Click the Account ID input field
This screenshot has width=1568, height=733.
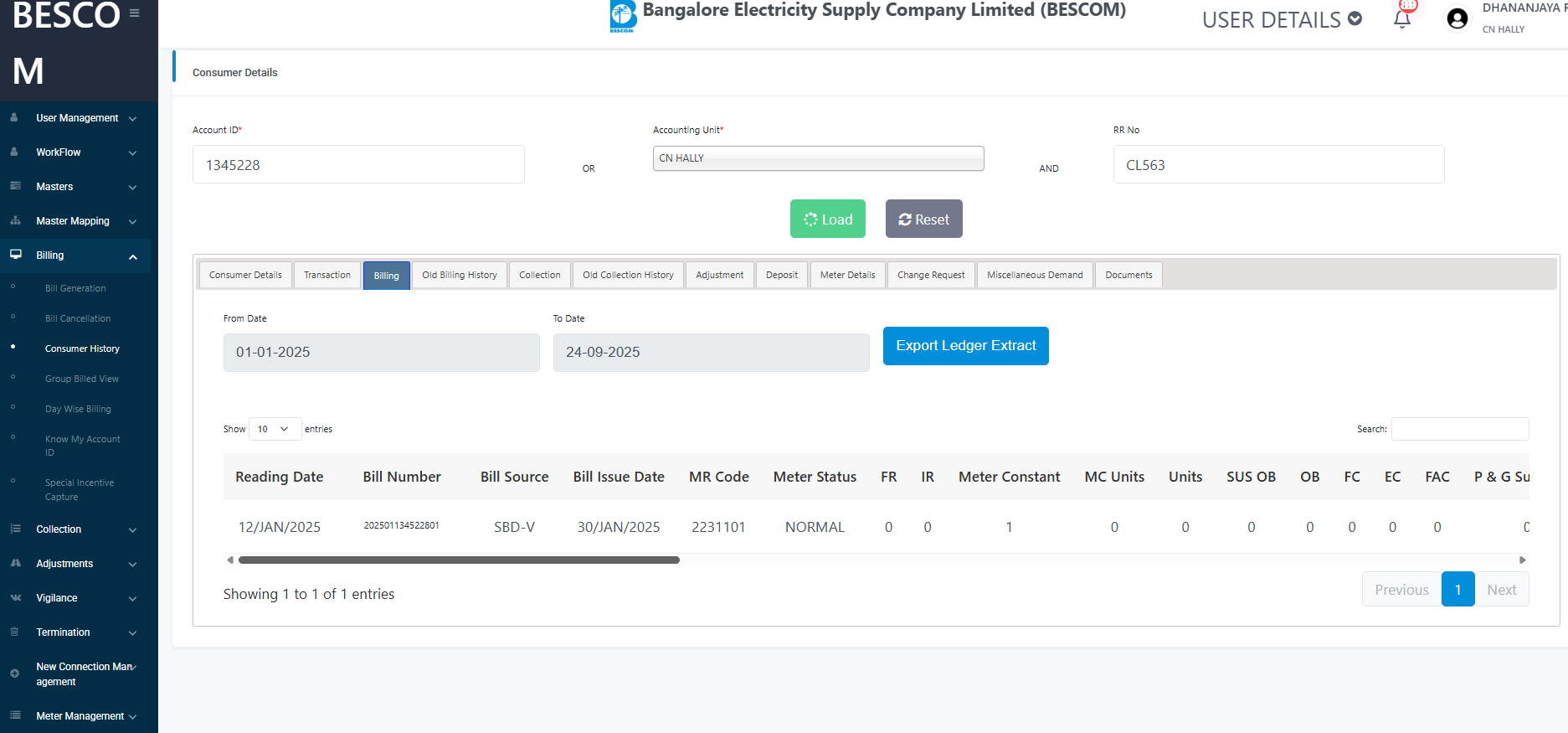(358, 164)
